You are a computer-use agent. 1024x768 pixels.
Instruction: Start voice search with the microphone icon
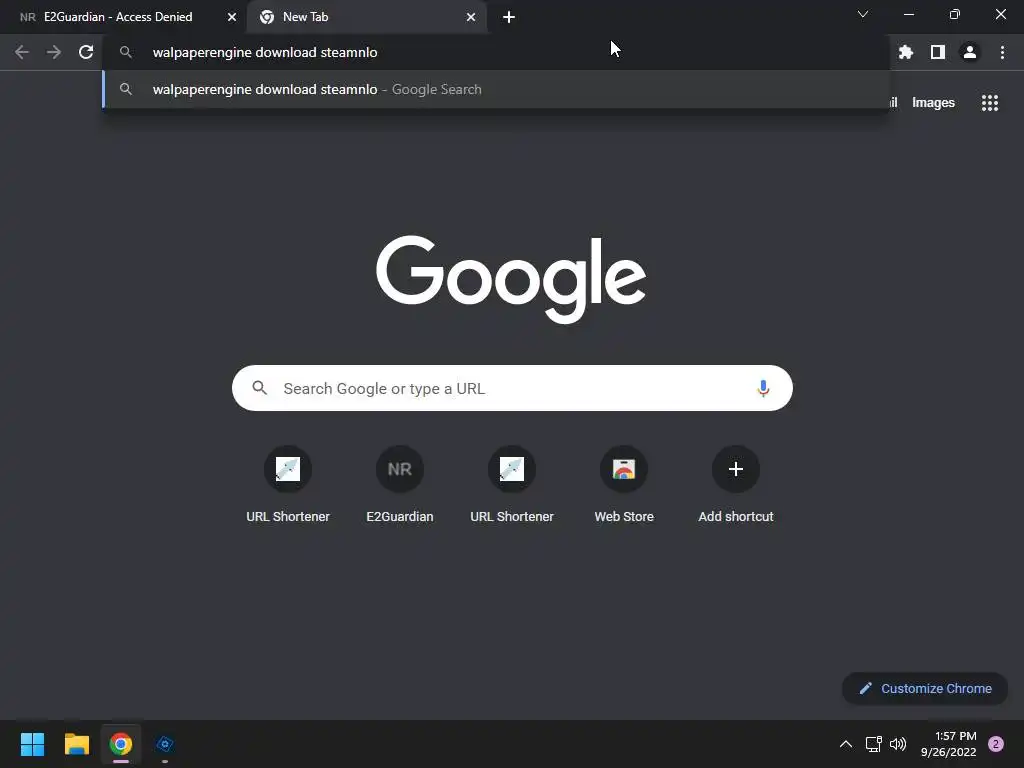763,389
